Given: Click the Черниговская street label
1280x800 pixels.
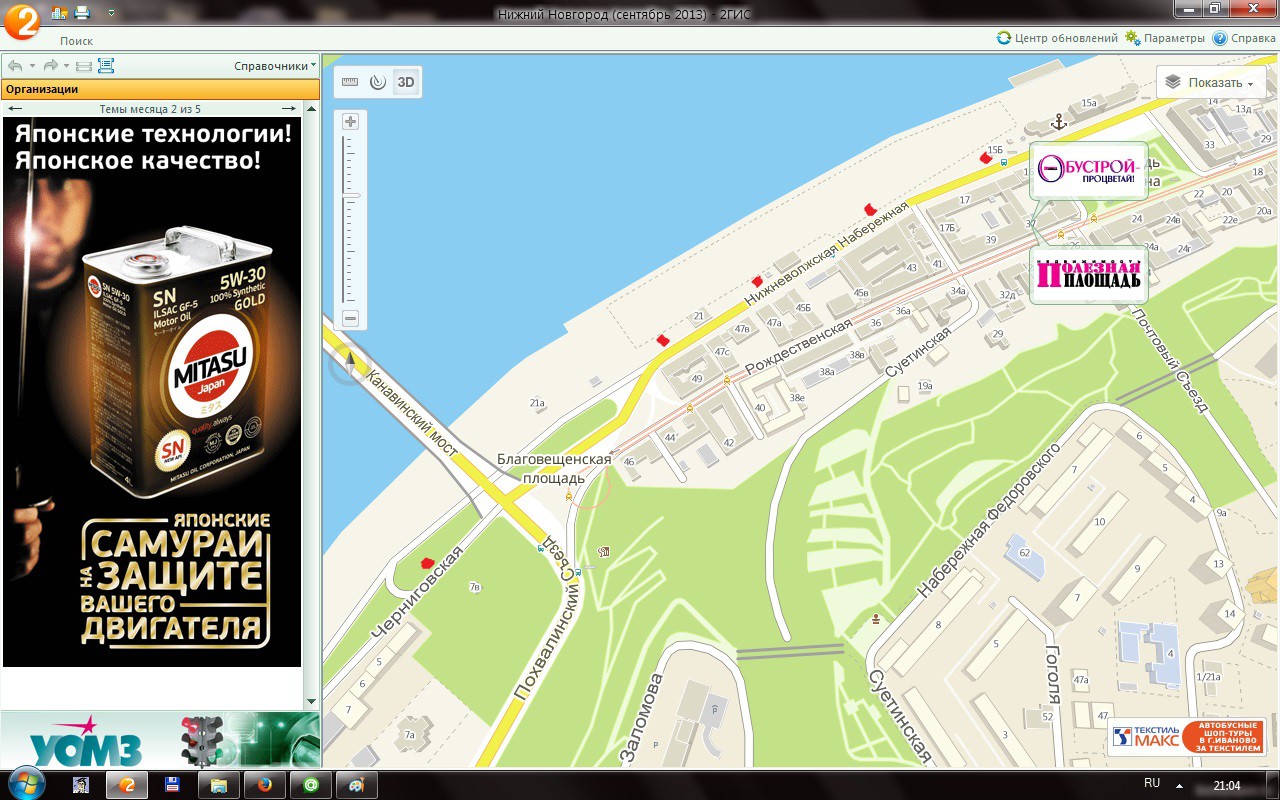Looking at the screenshot, I should [x=419, y=593].
